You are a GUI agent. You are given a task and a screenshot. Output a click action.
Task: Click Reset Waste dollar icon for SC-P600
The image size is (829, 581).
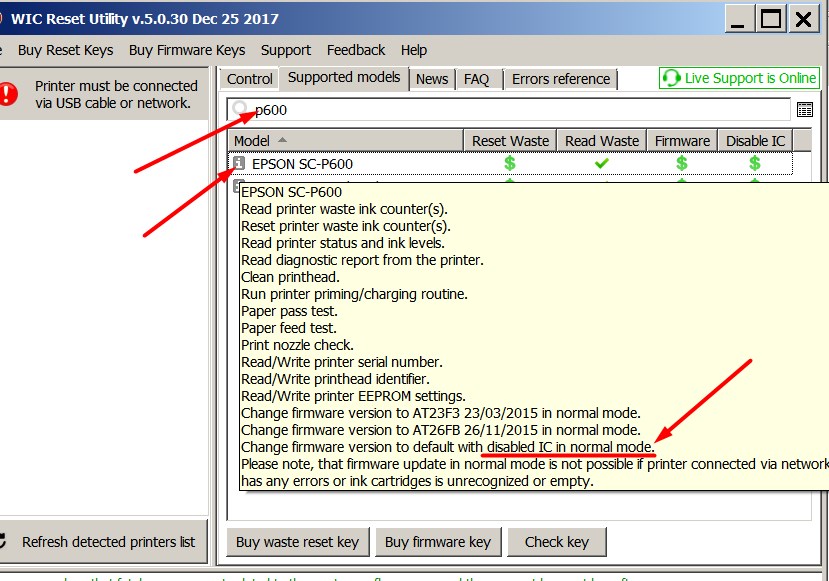(510, 163)
